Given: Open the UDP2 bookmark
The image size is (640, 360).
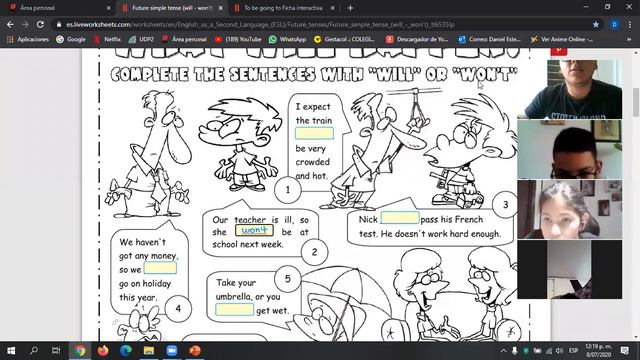Looking at the screenshot, I should point(141,39).
